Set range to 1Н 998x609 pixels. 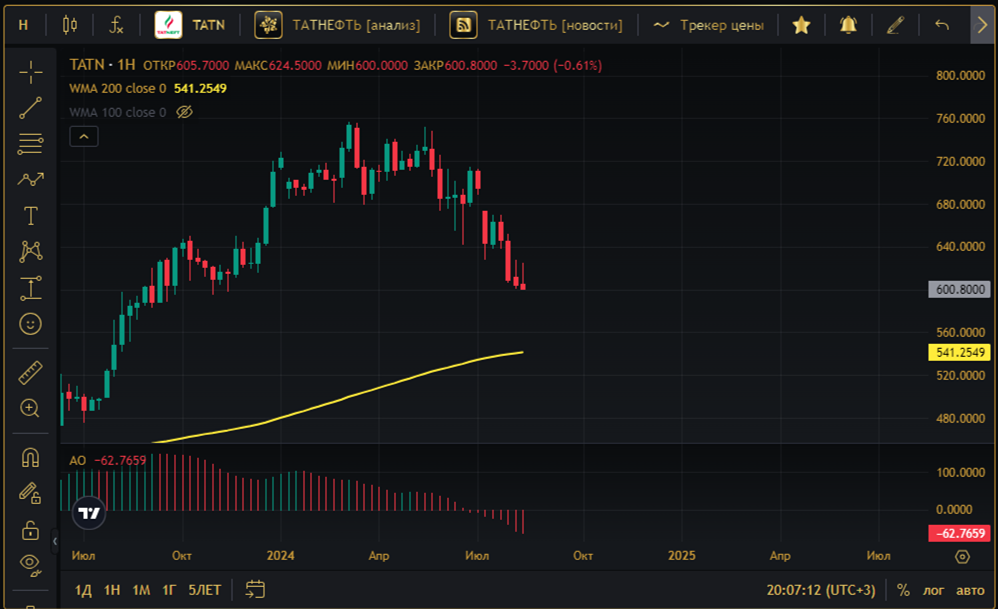pos(112,590)
